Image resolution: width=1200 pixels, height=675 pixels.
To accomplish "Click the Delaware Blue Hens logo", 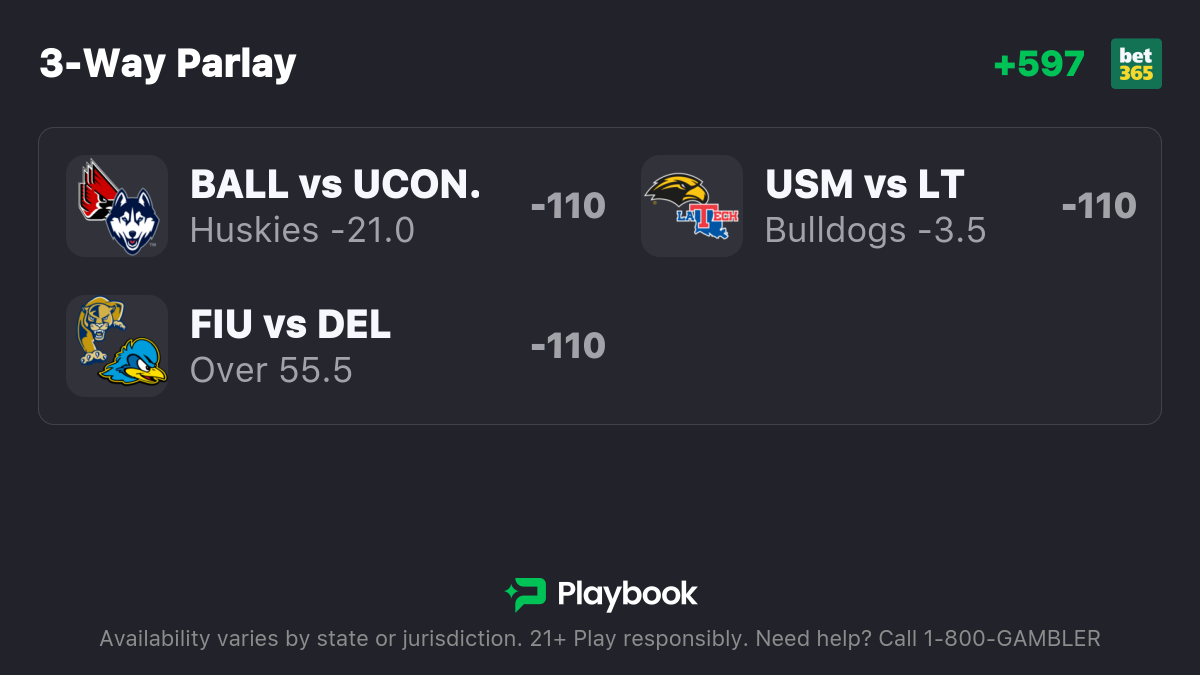I will point(132,362).
